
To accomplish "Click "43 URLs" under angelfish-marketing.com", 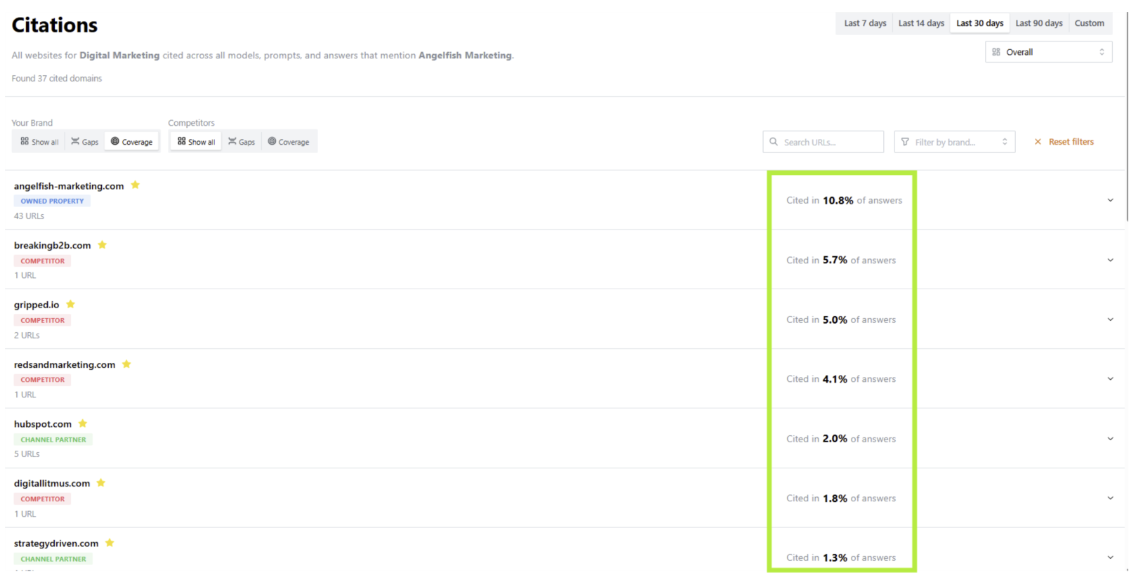I will [x=29, y=215].
